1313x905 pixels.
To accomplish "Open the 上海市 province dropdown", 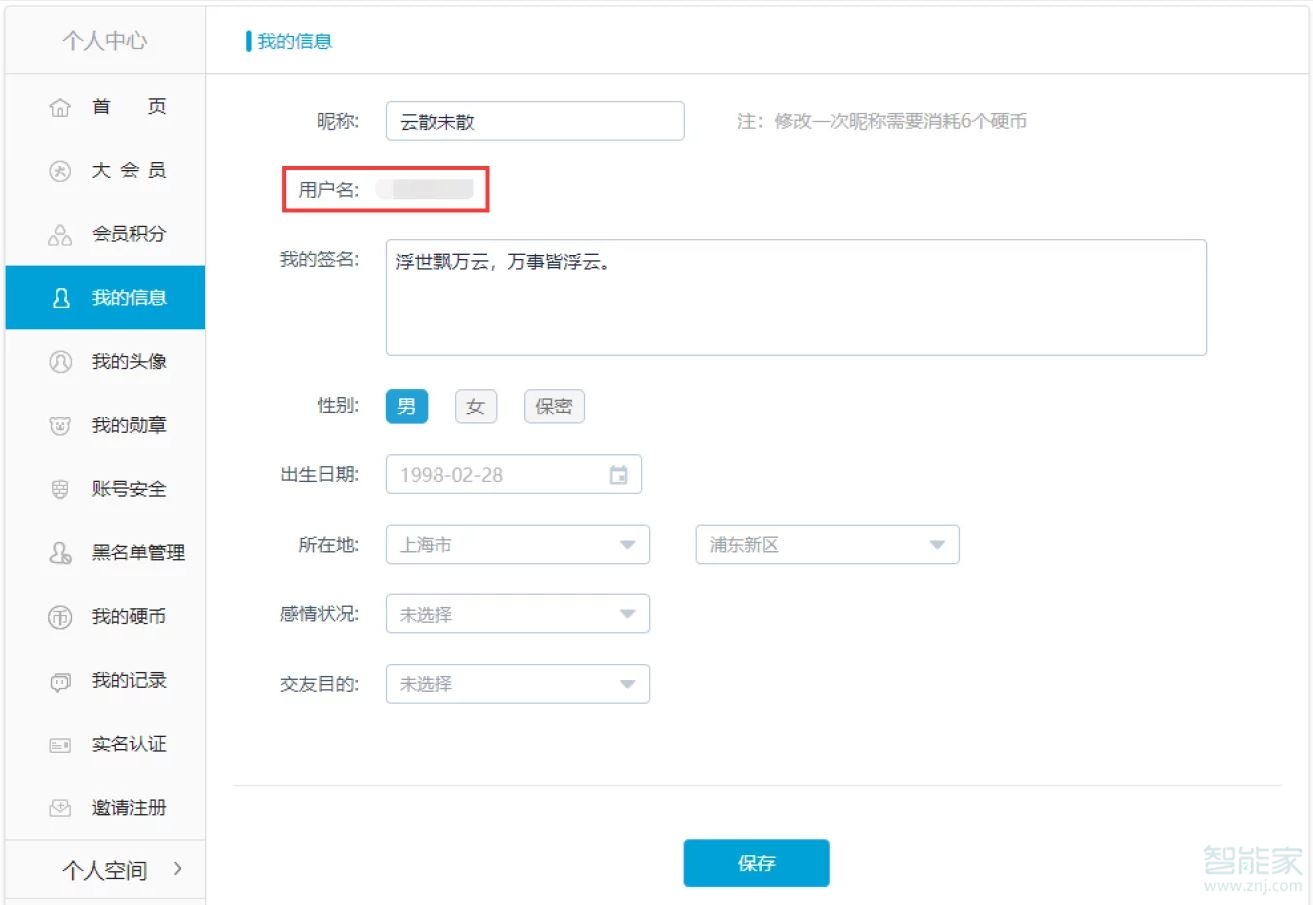I will (x=518, y=545).
